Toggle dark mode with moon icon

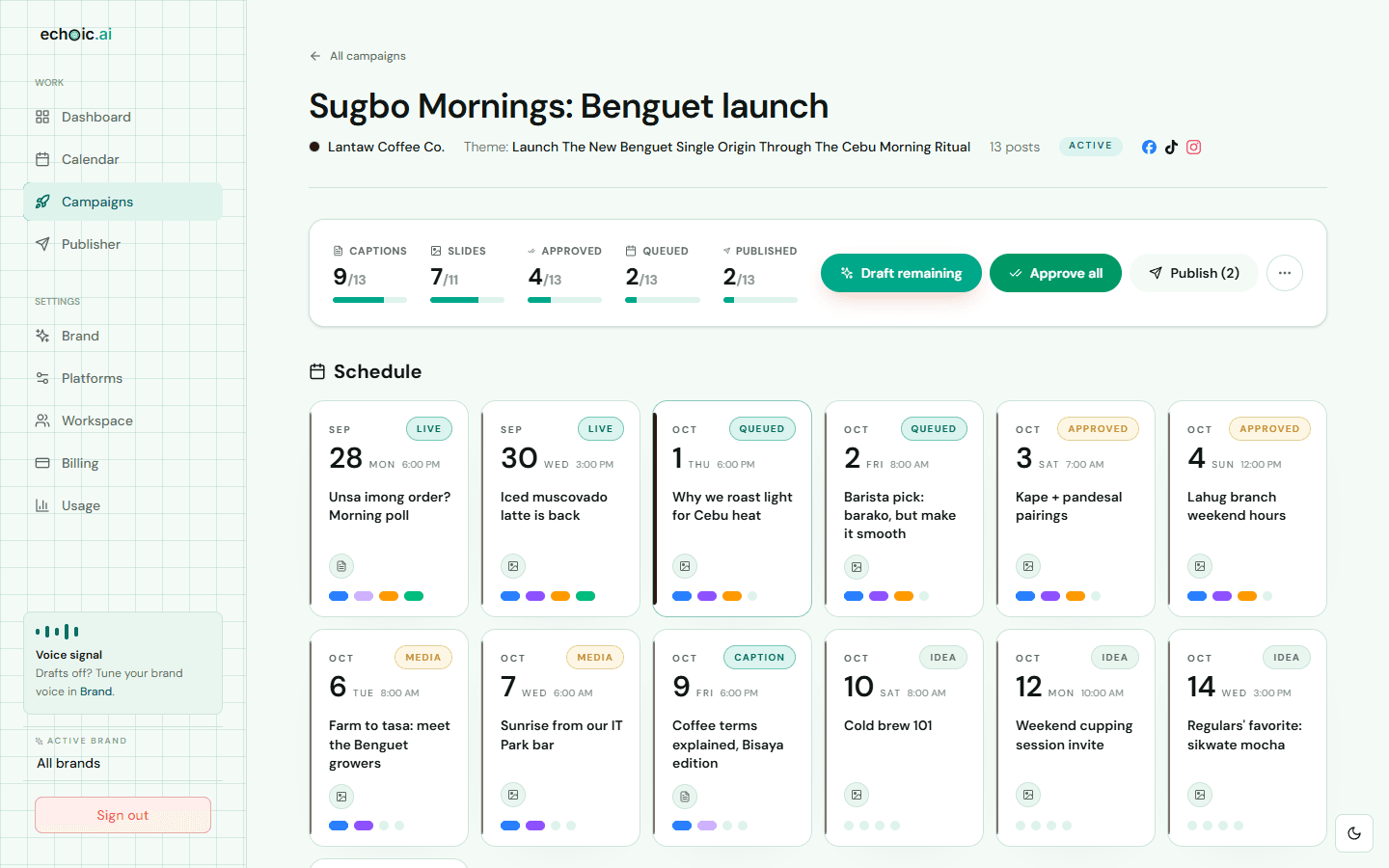coord(1354,833)
